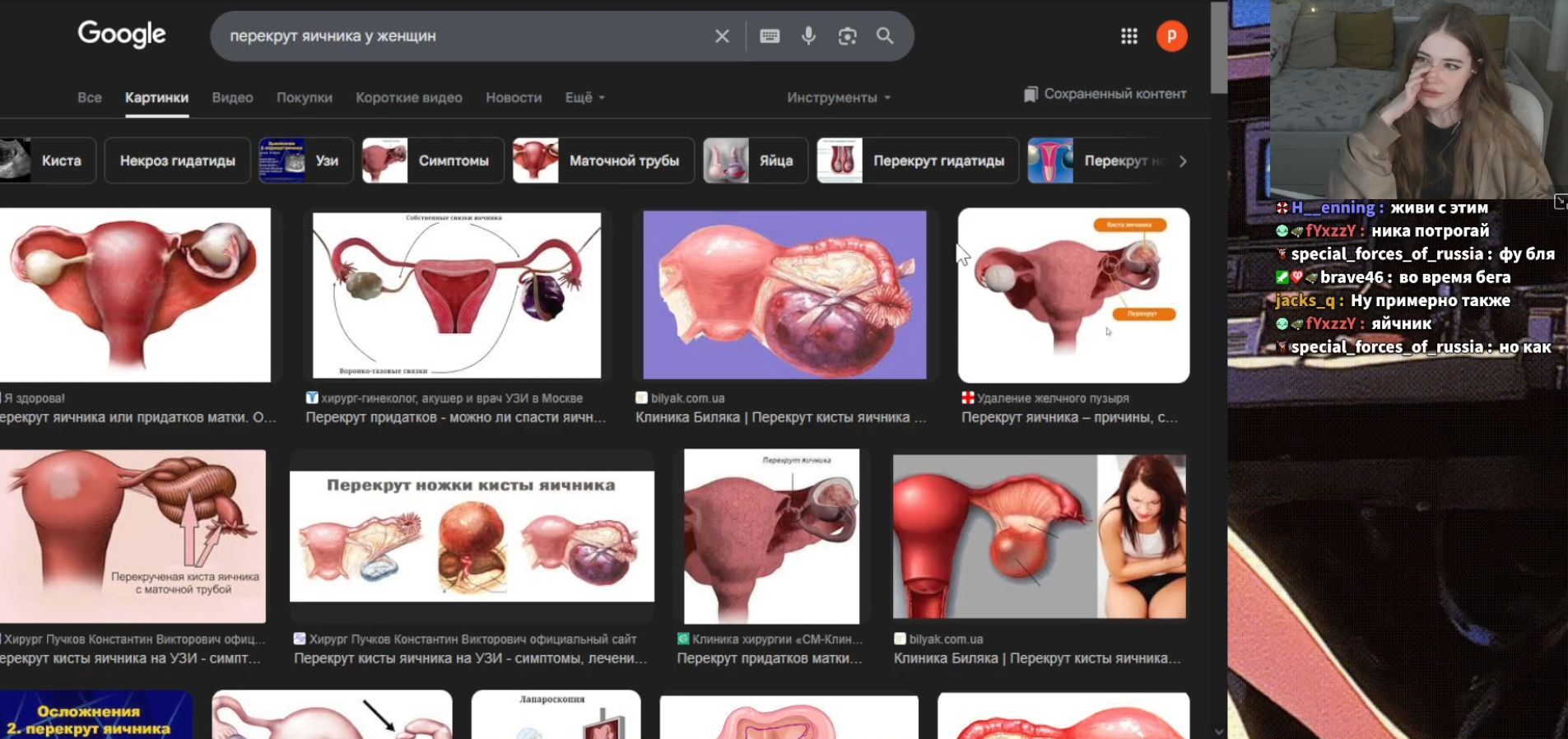Clear the search query with the X icon
The image size is (1568, 739).
coord(722,36)
